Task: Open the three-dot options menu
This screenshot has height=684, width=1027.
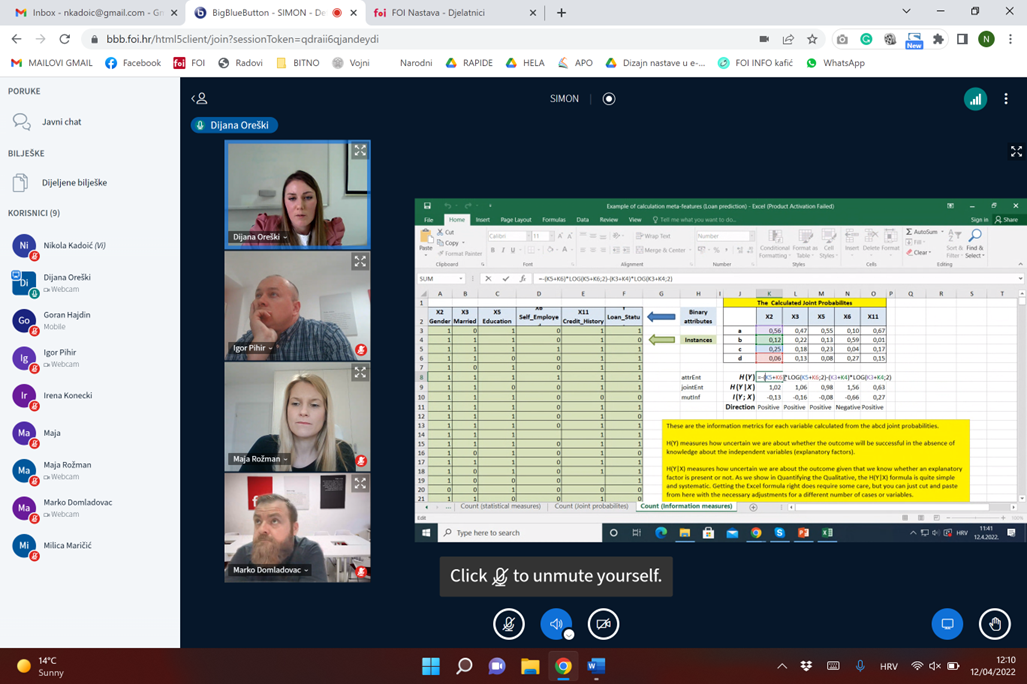Action: coord(1006,99)
